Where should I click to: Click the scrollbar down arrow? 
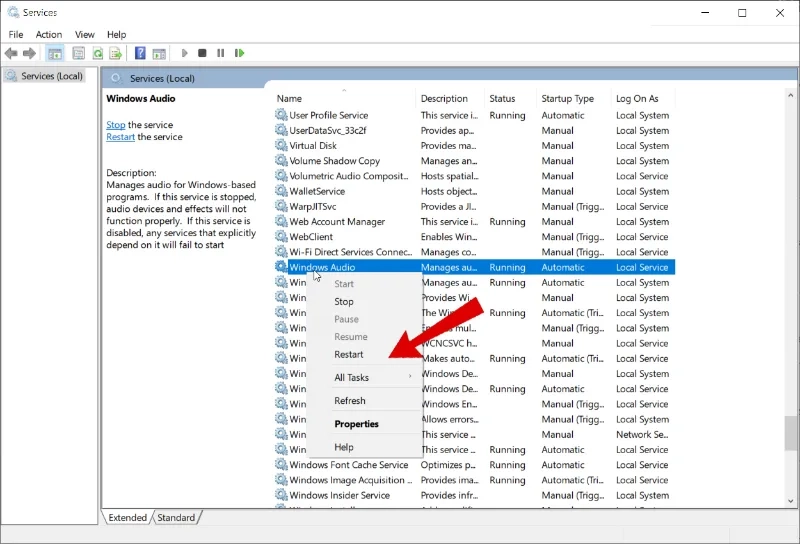[790, 501]
